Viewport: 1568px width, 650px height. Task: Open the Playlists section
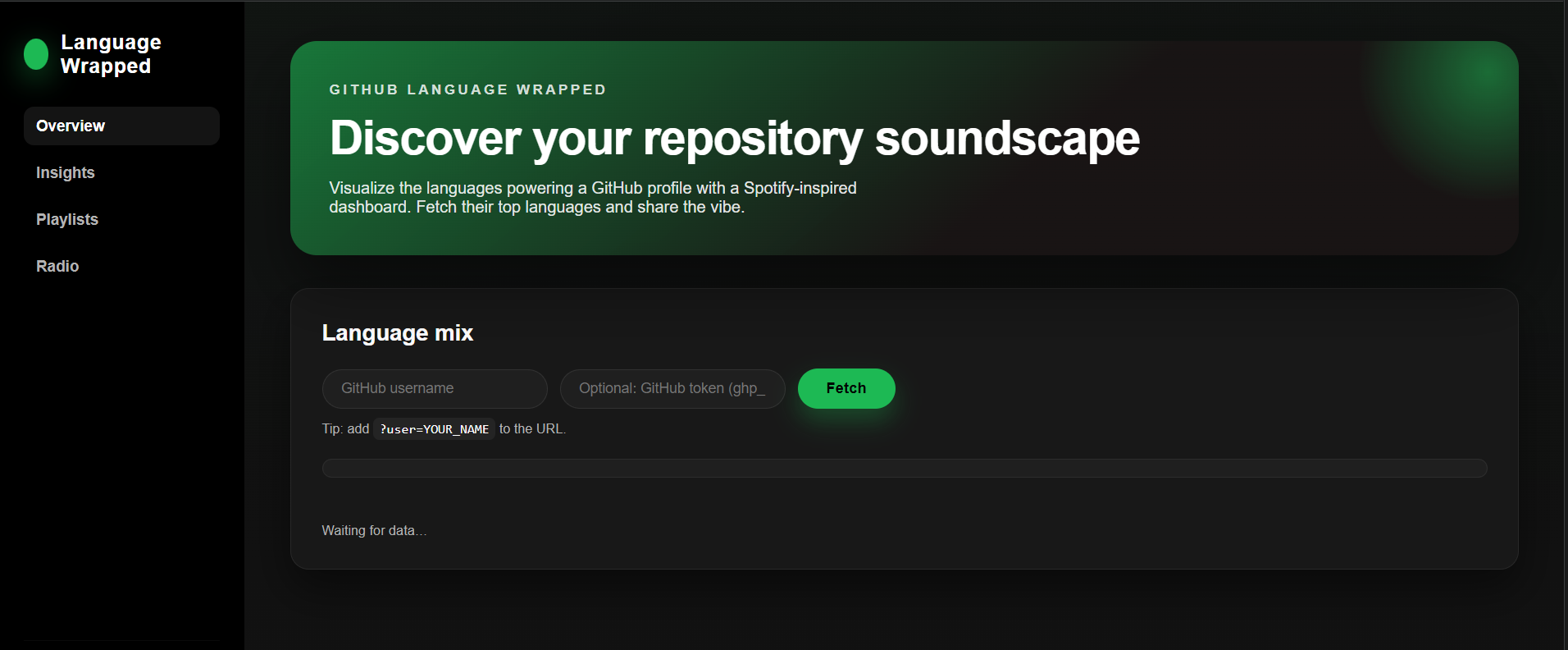pos(67,219)
